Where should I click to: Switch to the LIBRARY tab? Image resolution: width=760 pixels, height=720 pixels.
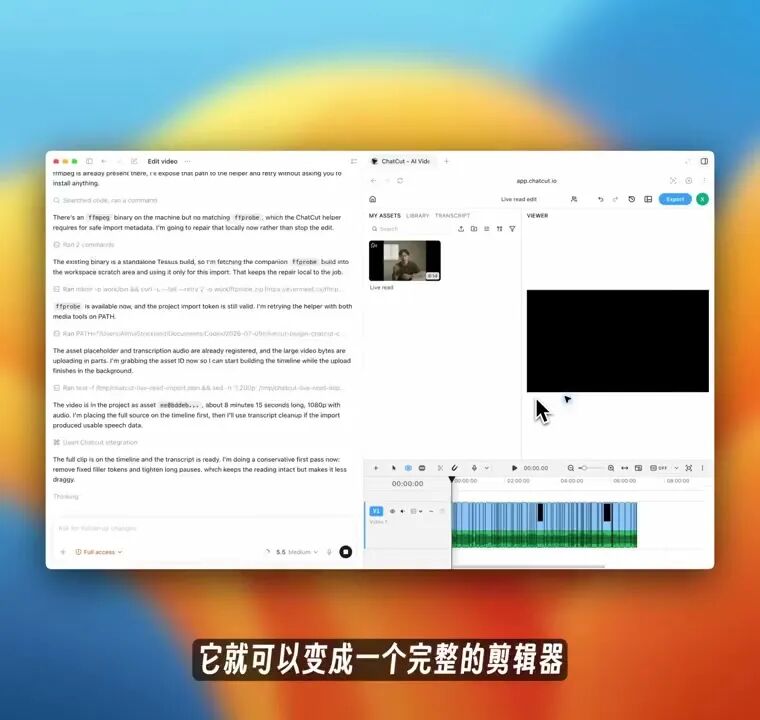417,215
